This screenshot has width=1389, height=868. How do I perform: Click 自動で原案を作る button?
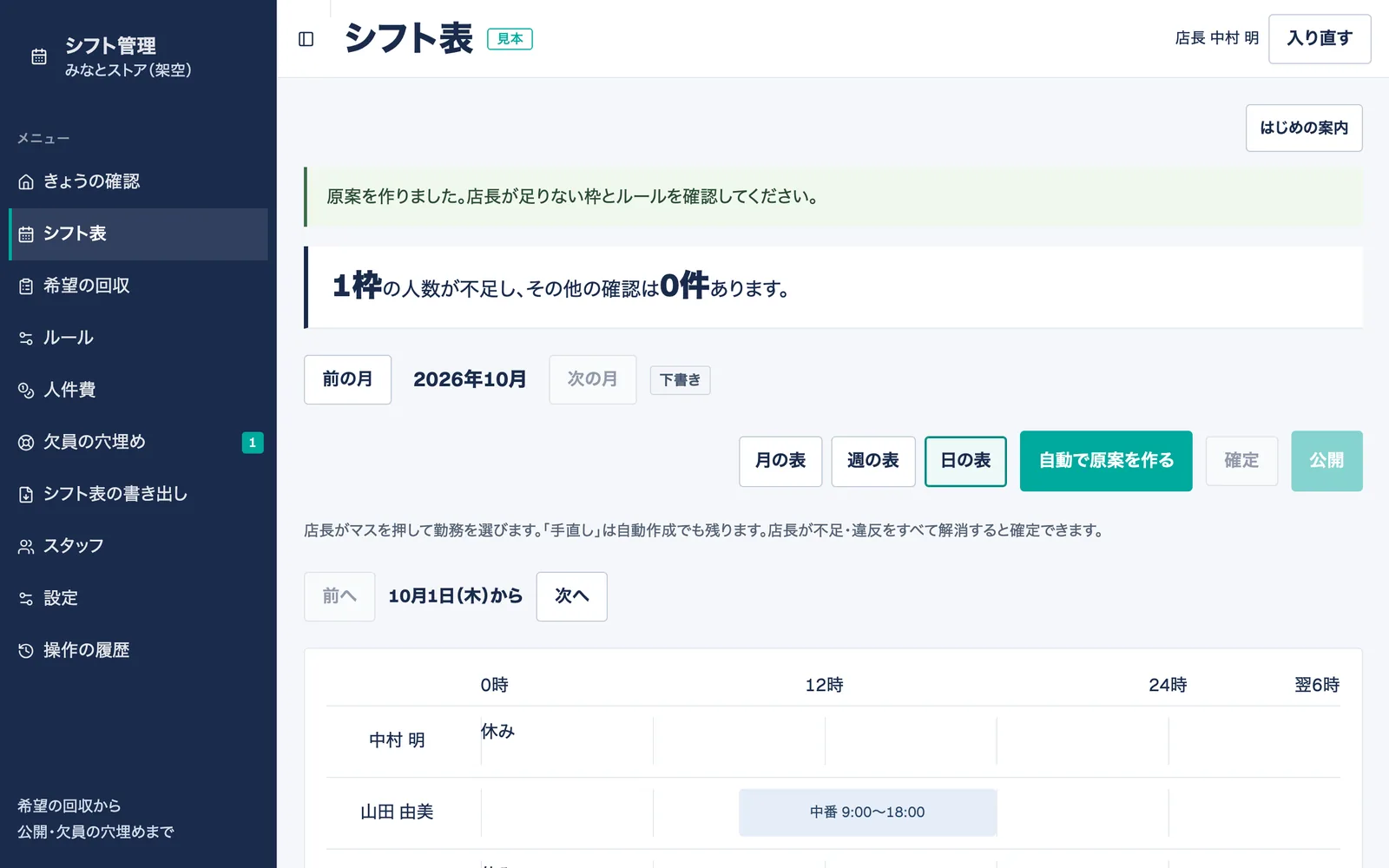(1106, 461)
